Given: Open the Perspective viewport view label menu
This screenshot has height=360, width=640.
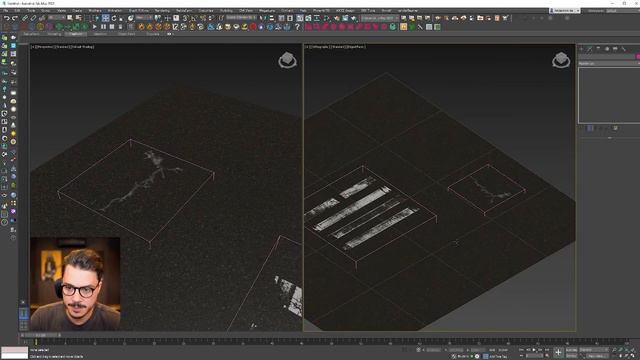Looking at the screenshot, I should (x=45, y=47).
